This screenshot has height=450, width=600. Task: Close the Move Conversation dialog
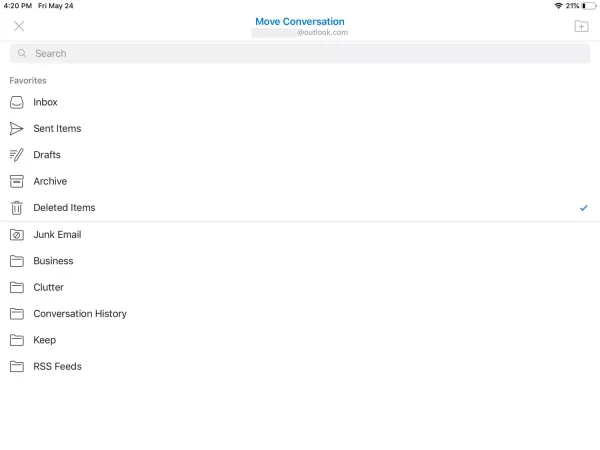click(x=19, y=26)
